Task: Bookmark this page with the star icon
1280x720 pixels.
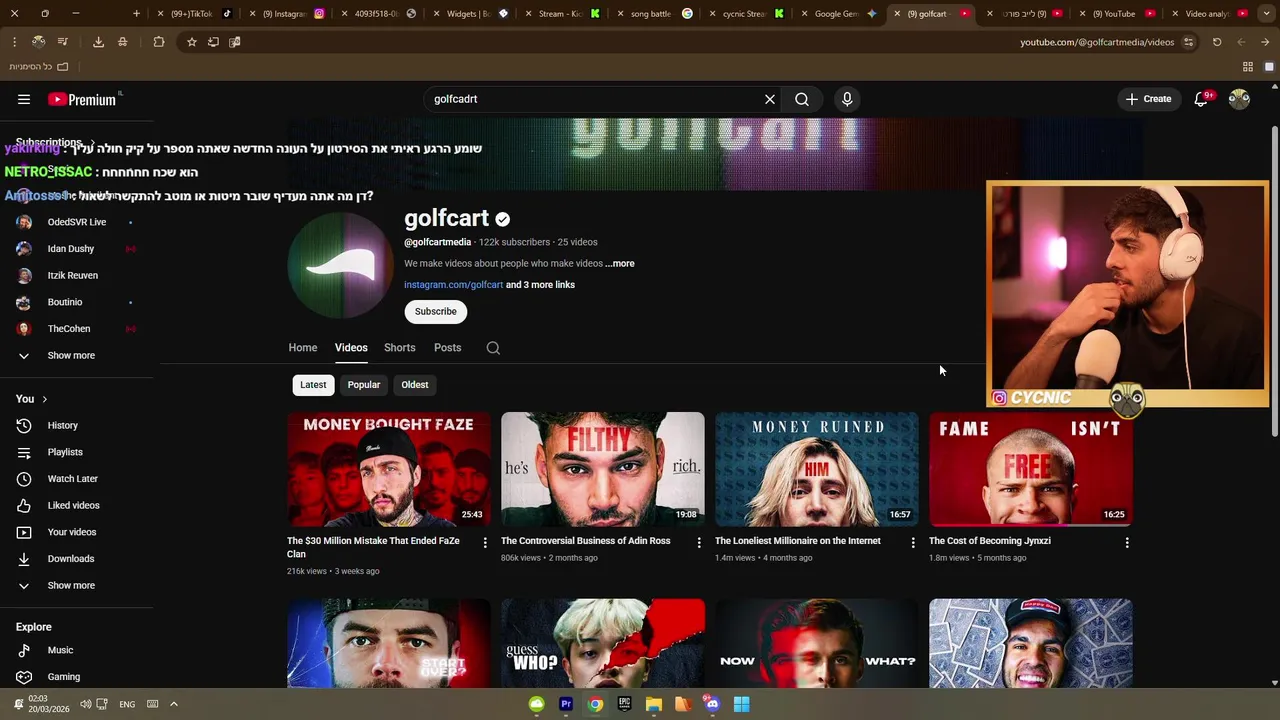Action: pos(191,42)
